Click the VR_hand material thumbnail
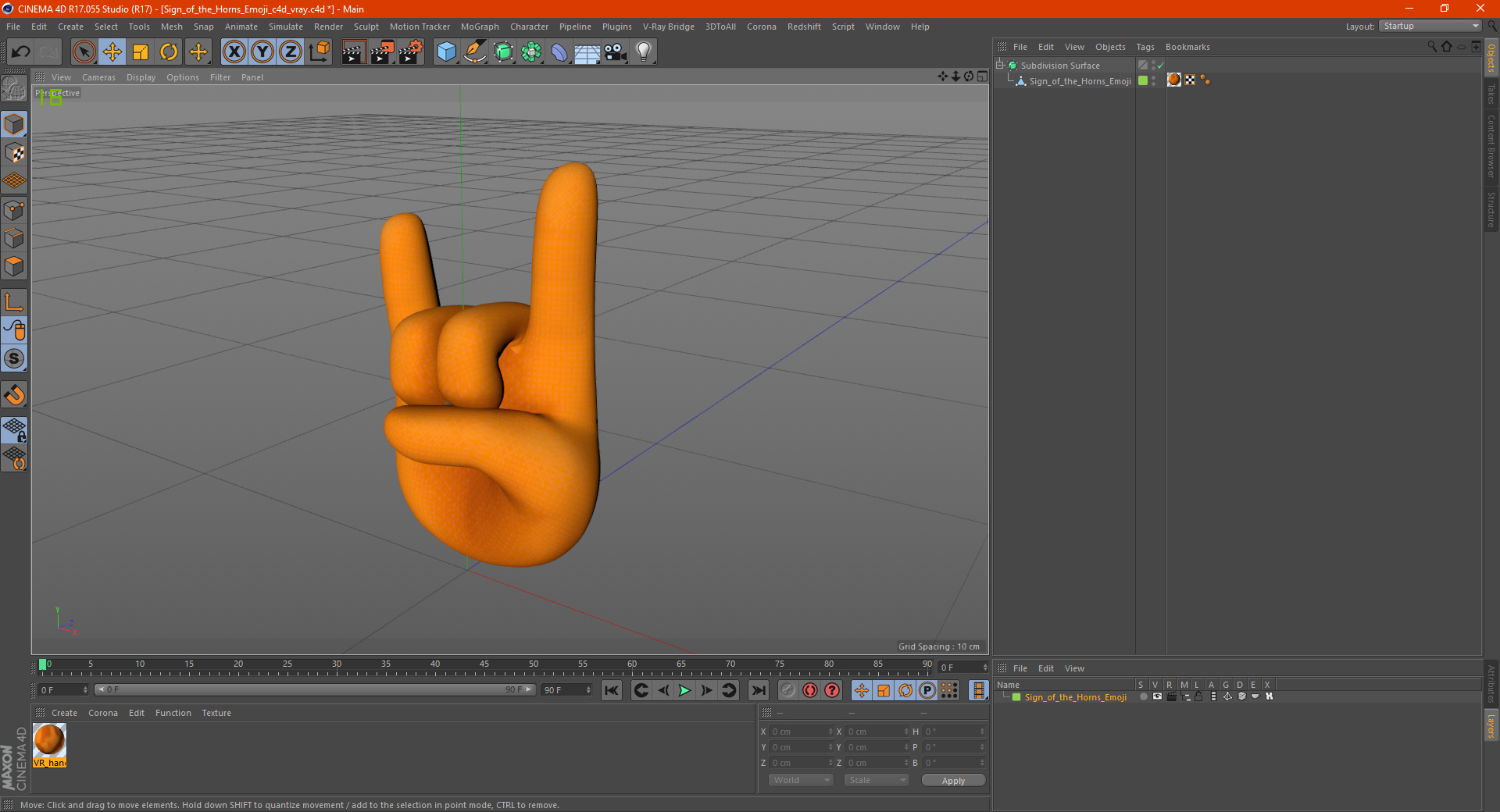The image size is (1500, 812). (49, 745)
